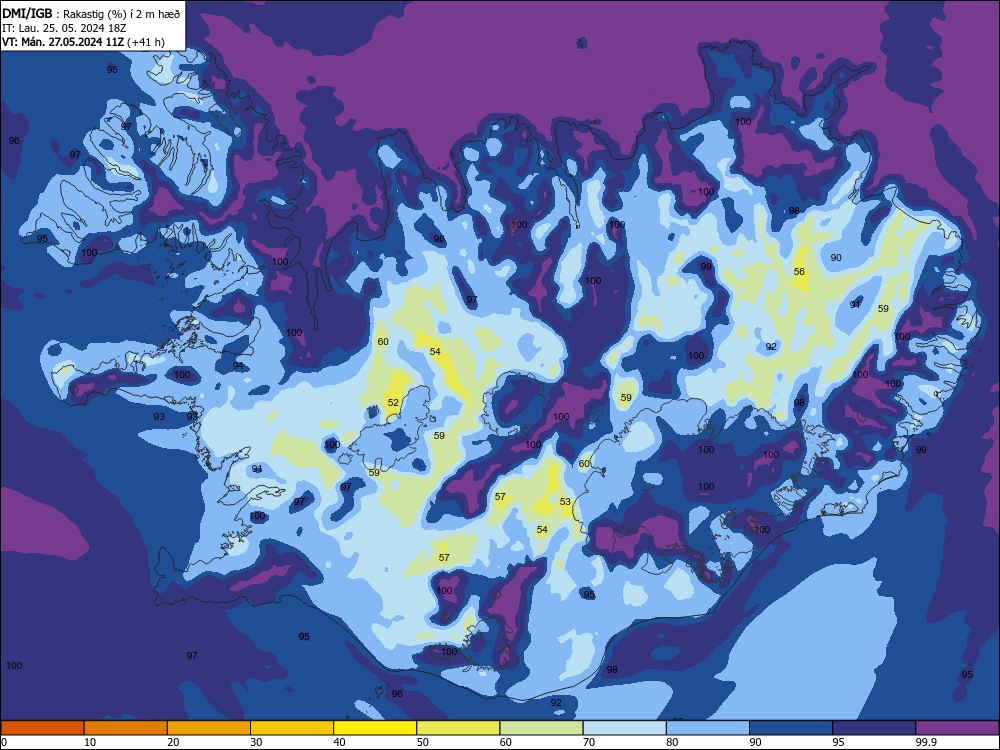Screen dimensions: 1000x750
Task: Click the 'VT: Mán. 27.05.2024 11Z (+41 h)' line
Action: (84, 42)
